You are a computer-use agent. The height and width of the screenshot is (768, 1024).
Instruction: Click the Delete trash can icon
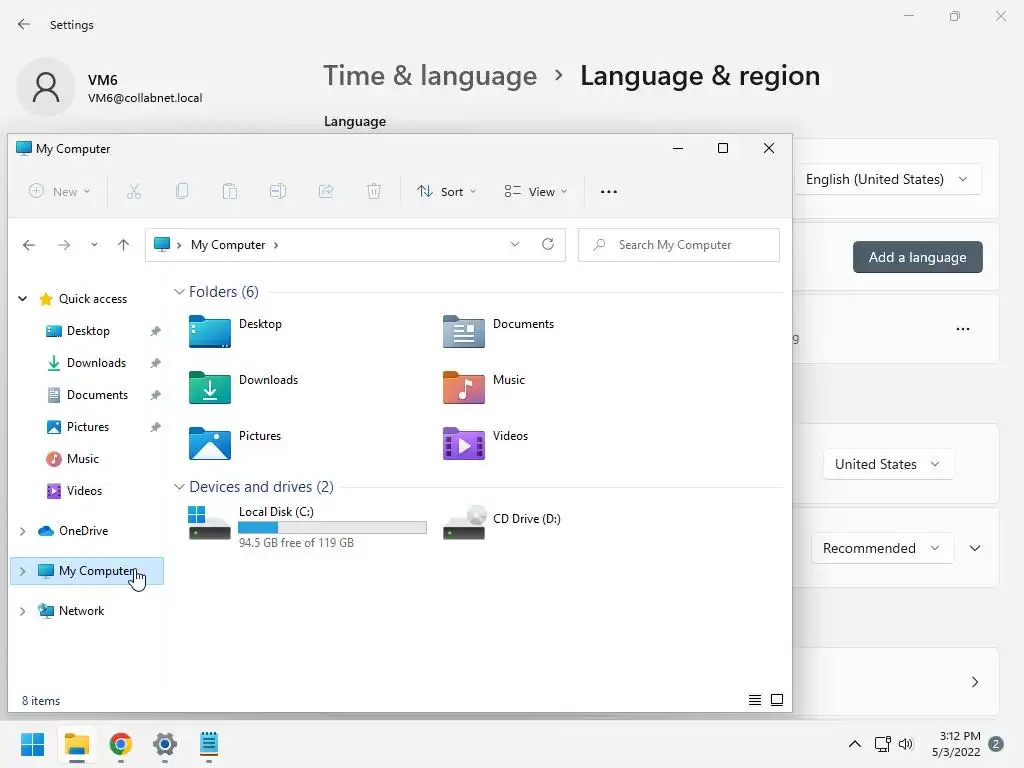pos(374,191)
